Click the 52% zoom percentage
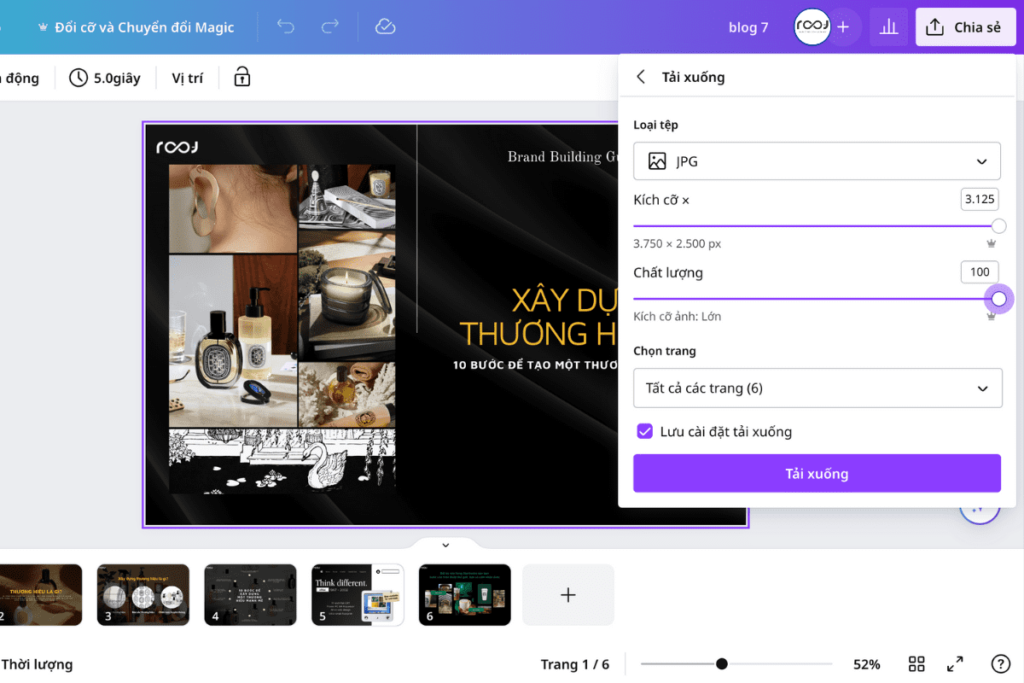 click(867, 665)
